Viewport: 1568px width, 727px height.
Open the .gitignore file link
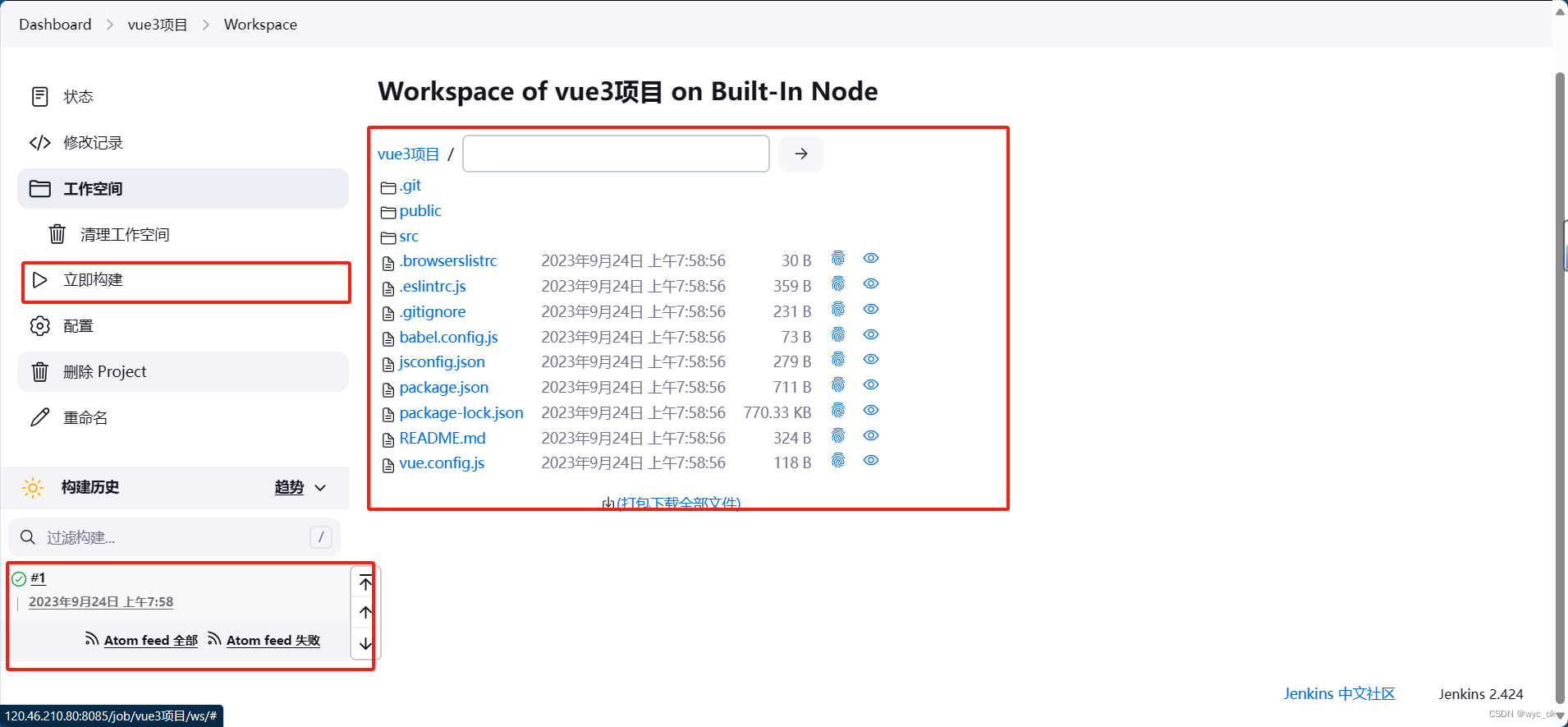click(433, 312)
